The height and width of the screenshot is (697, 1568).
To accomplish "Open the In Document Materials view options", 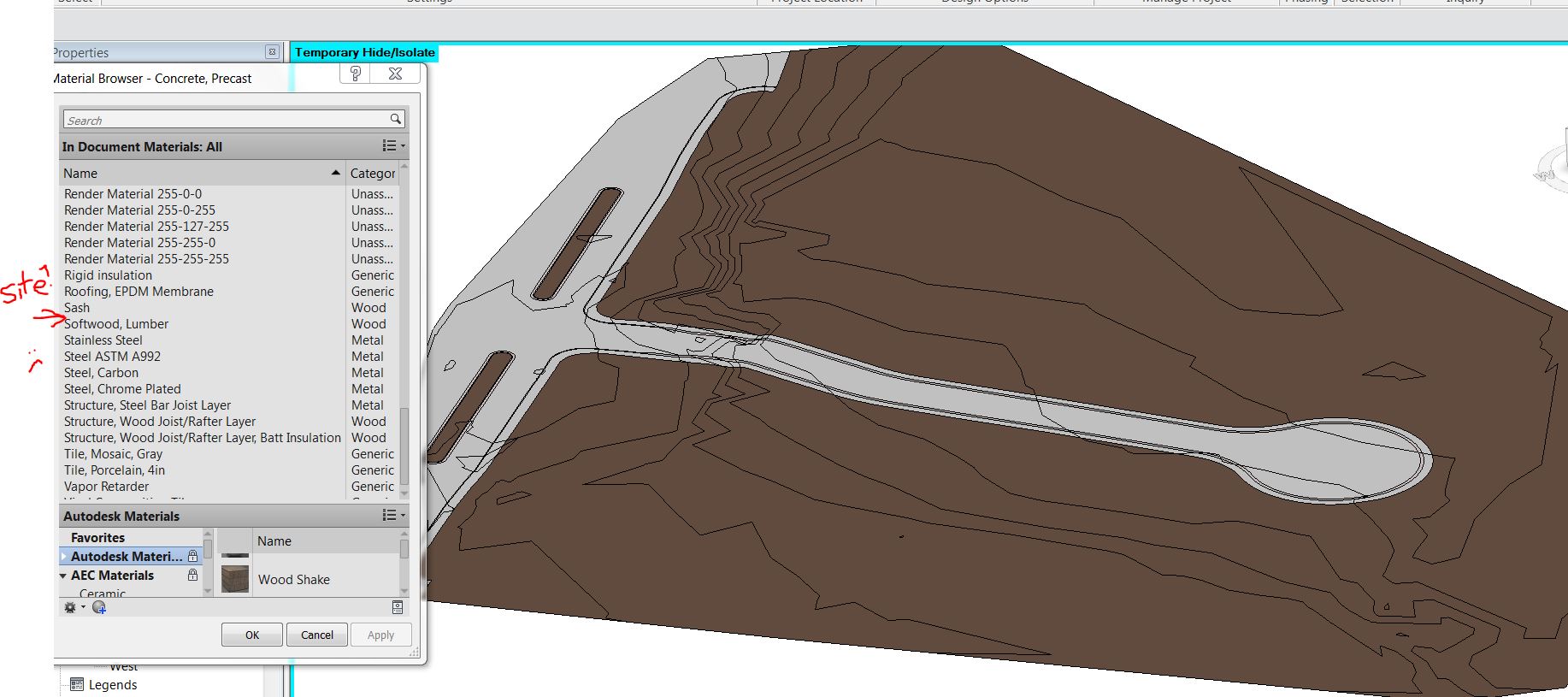I will pyautogui.click(x=393, y=146).
